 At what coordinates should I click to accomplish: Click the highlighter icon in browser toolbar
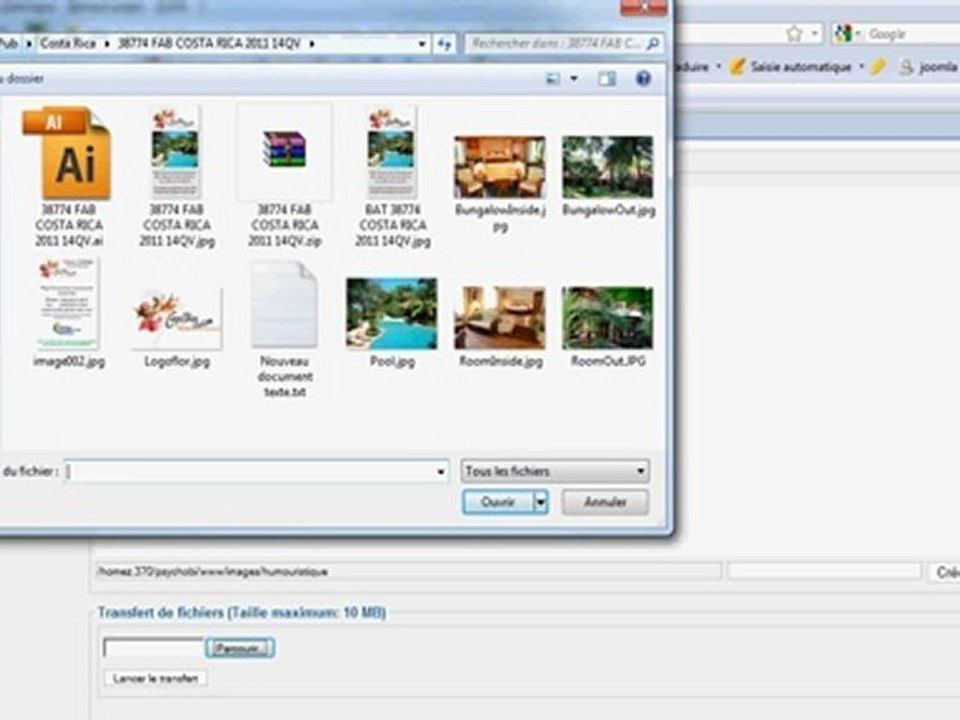[x=878, y=66]
